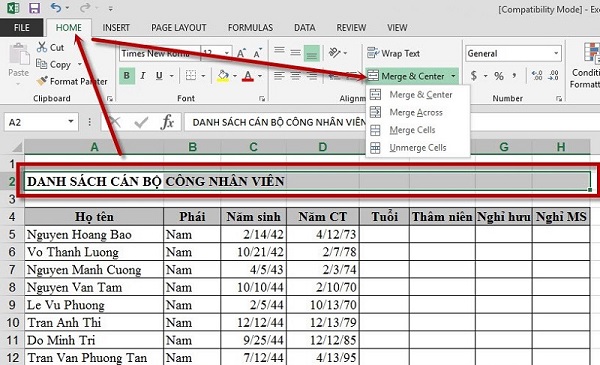Click the Save icon in quick access toolbar
Screen dimensions: 600x365
click(34, 8)
